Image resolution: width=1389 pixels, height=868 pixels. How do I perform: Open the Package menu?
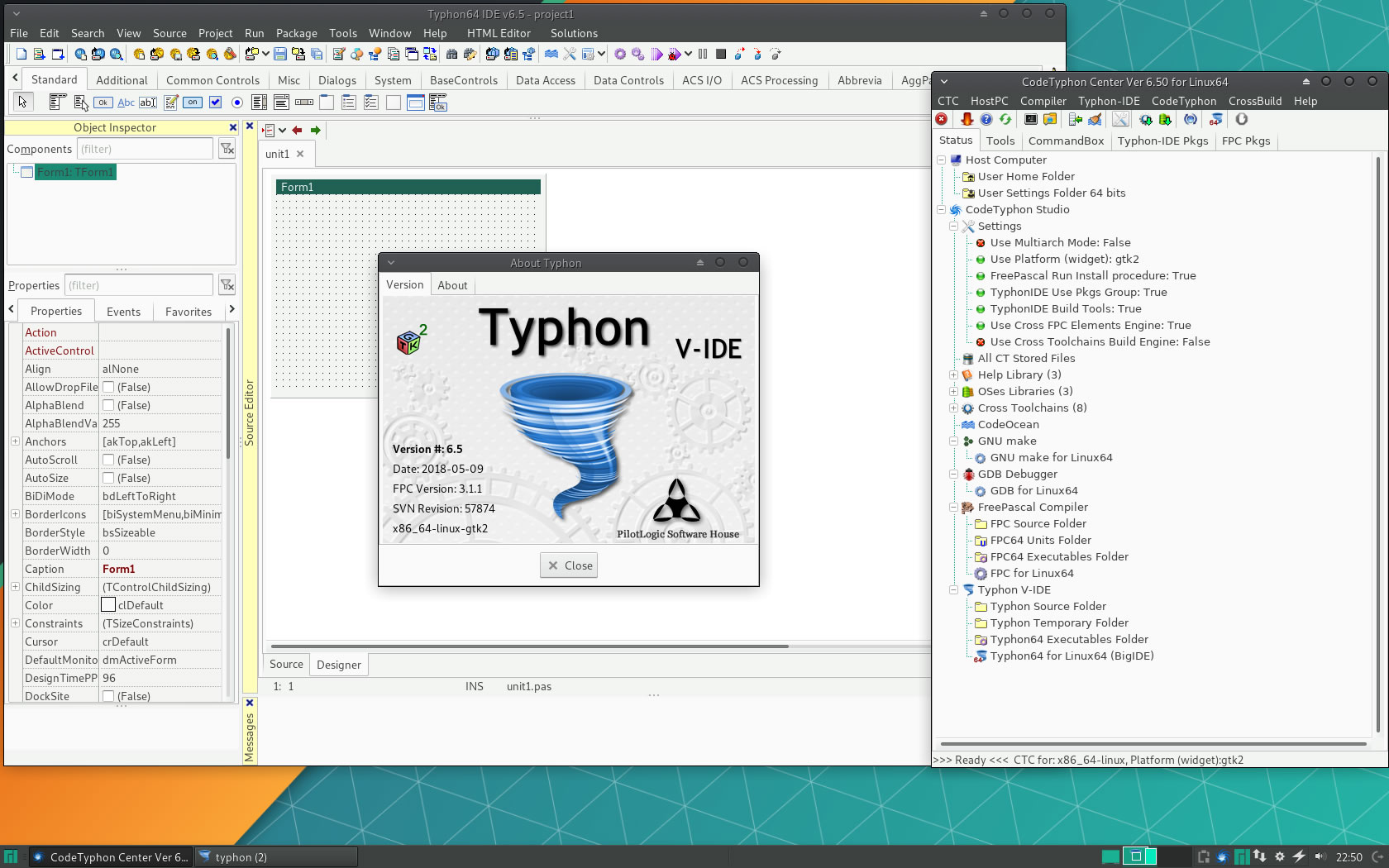tap(296, 33)
